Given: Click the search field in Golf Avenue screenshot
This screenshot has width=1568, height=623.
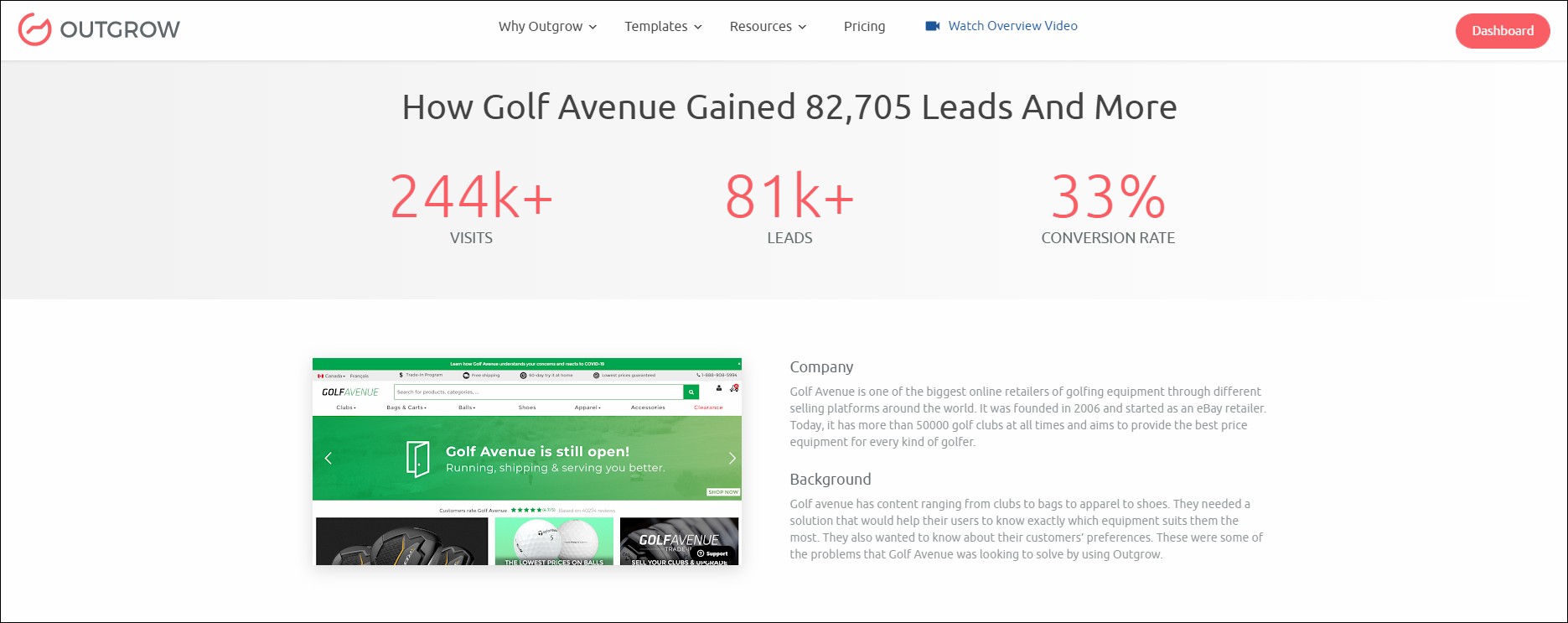Looking at the screenshot, I should pyautogui.click(x=539, y=392).
